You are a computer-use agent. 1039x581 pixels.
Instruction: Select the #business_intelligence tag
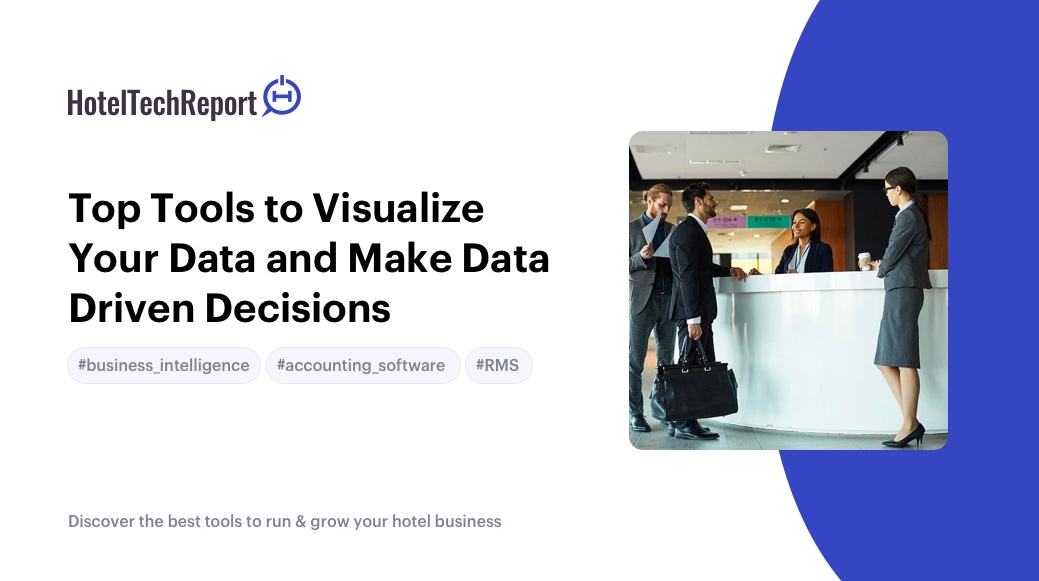click(x=164, y=365)
